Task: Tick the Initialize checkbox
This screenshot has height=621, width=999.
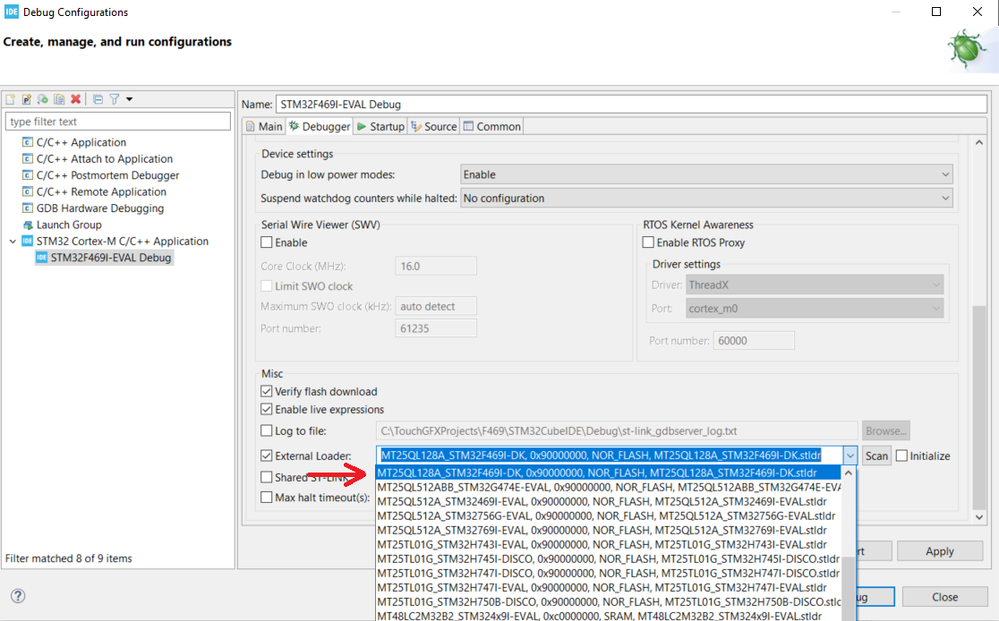Action: (x=902, y=456)
